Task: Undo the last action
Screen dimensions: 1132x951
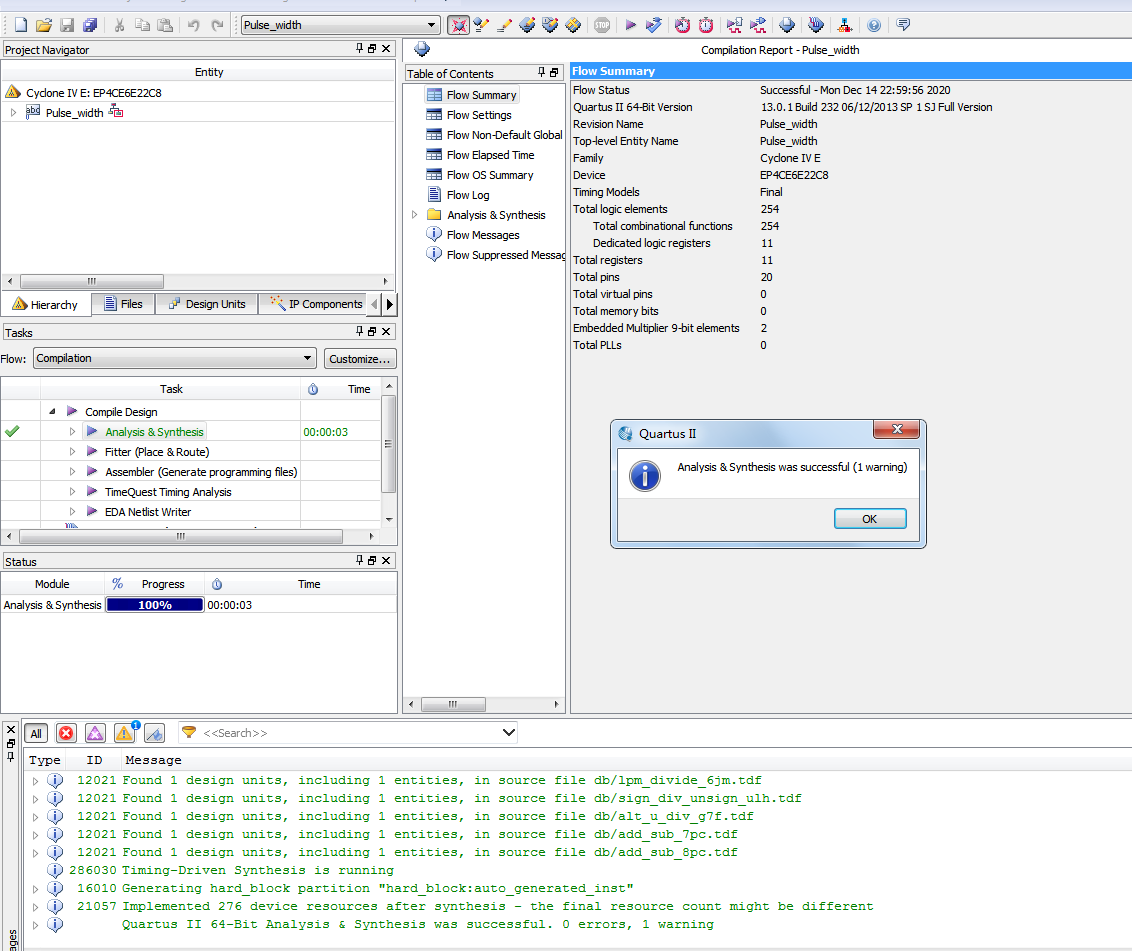Action: [x=193, y=25]
